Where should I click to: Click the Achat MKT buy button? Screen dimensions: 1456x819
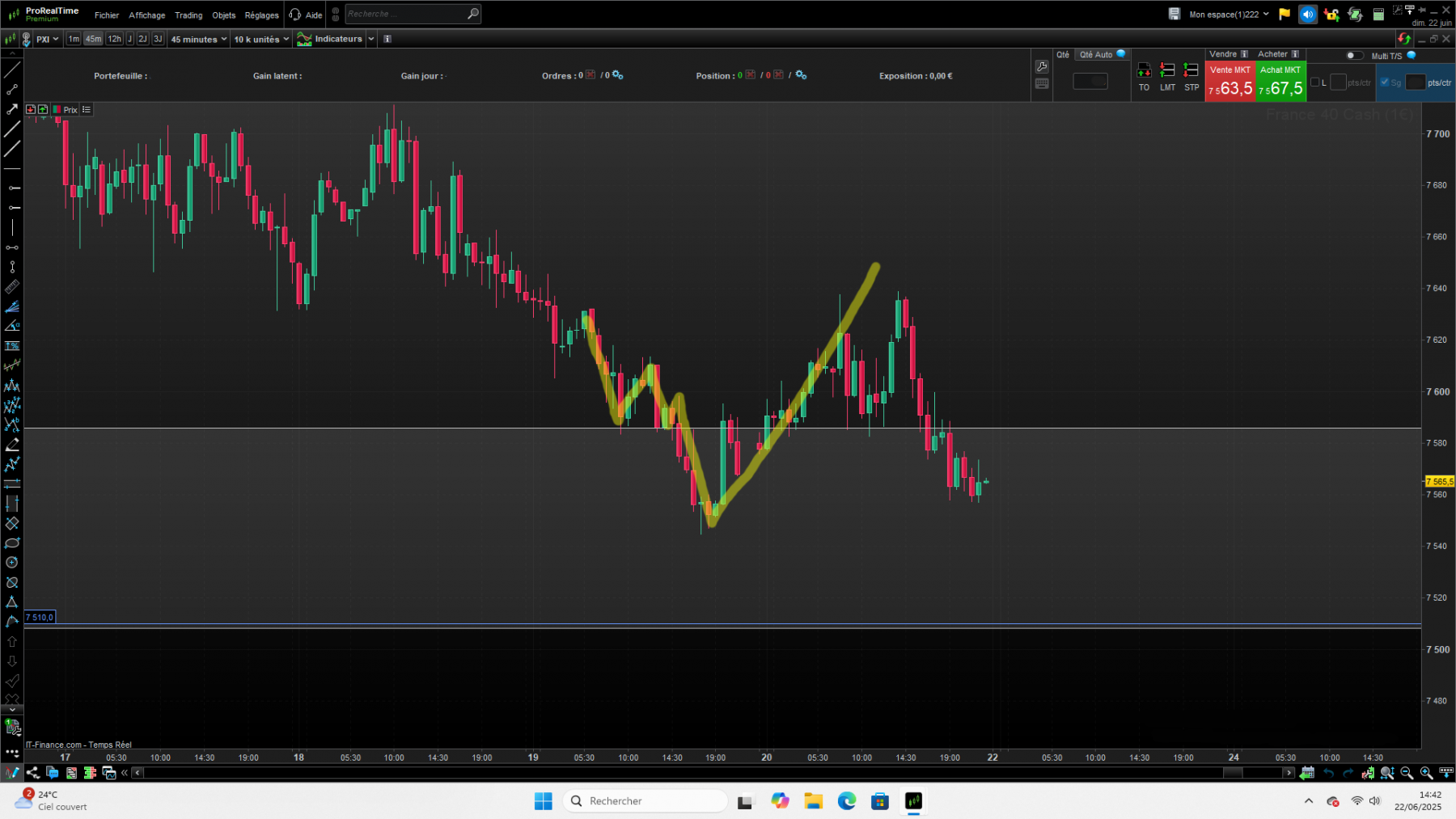click(1280, 81)
